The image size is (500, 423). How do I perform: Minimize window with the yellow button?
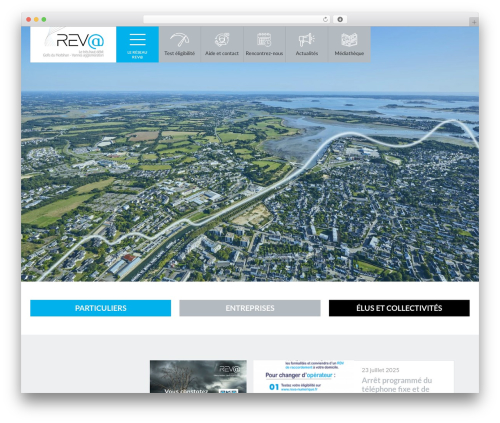point(36,20)
